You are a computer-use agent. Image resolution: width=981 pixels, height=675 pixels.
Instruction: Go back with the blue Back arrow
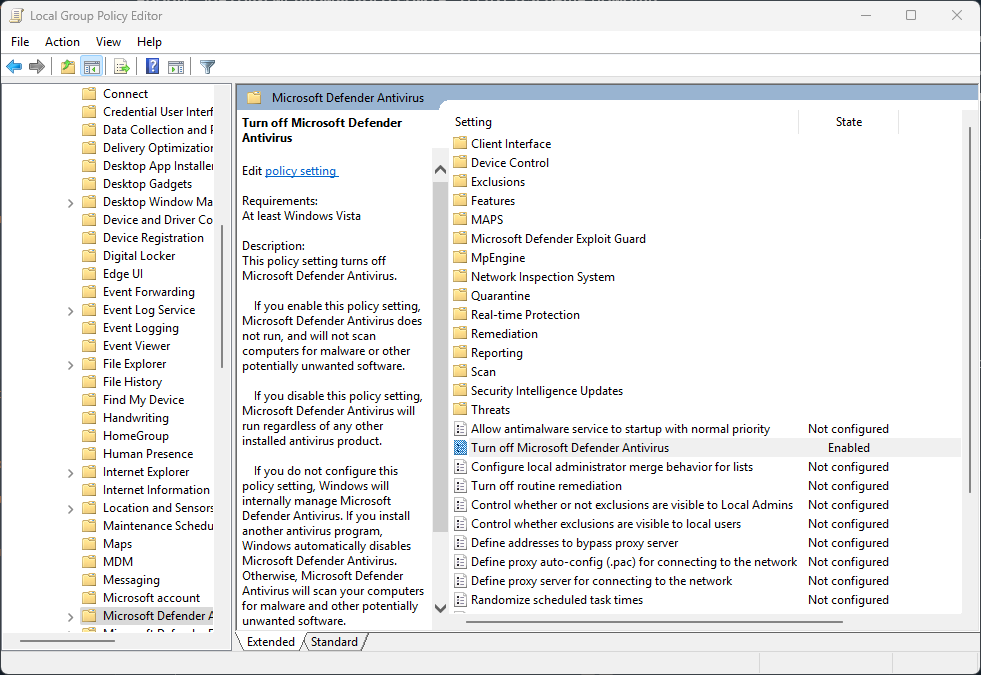[14, 66]
